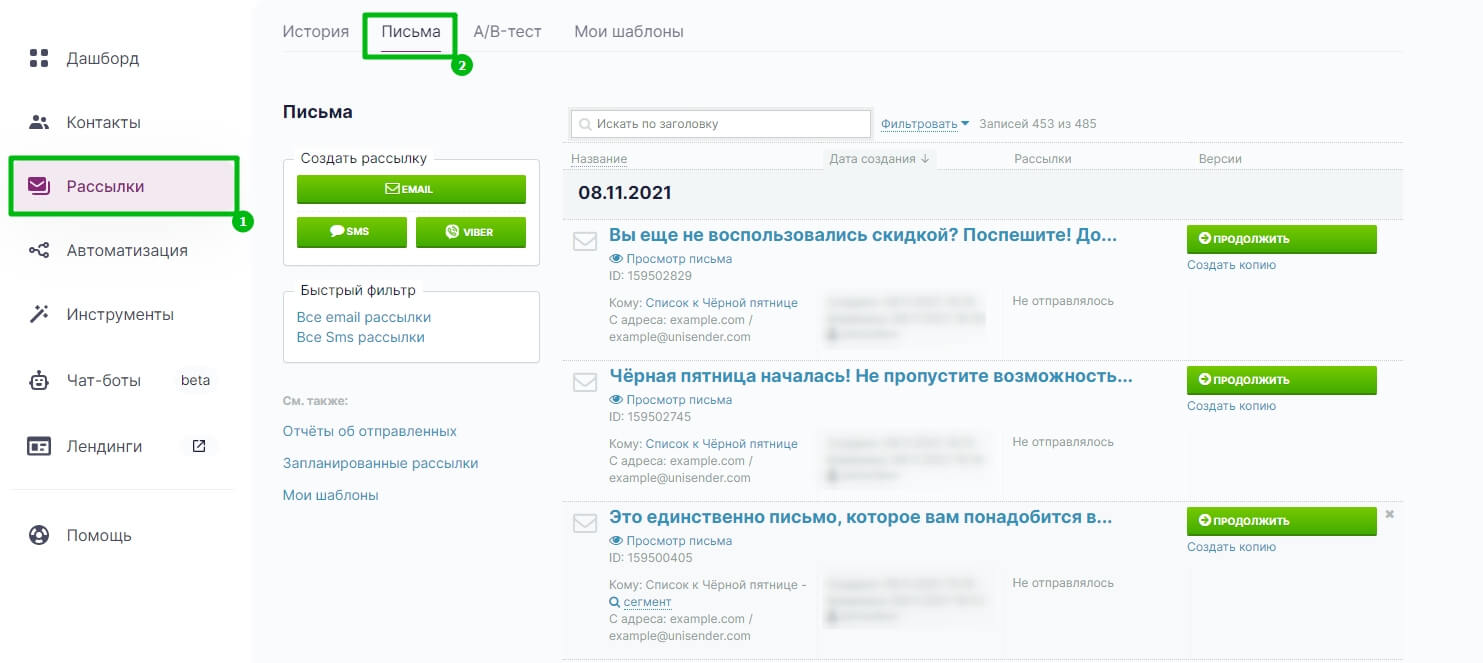Create a new VIBER campaign
Image resolution: width=1483 pixels, height=663 pixels.
(x=471, y=231)
